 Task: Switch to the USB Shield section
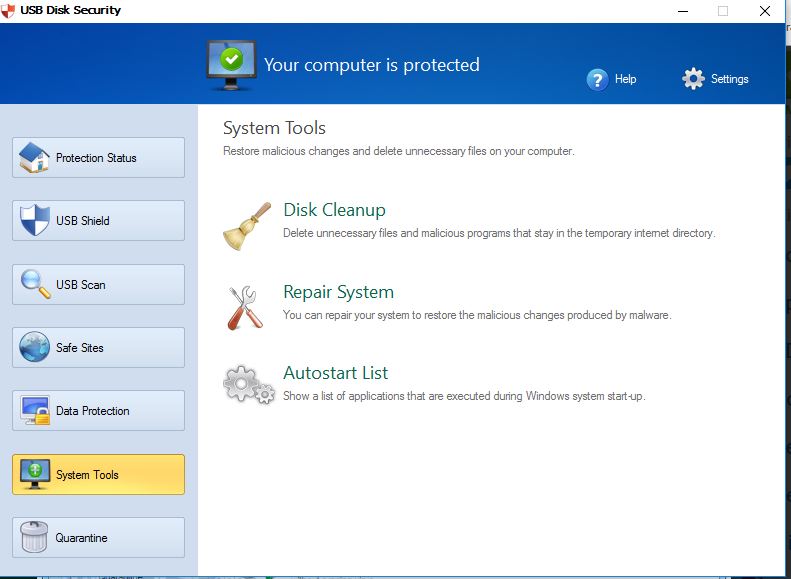tap(98, 220)
